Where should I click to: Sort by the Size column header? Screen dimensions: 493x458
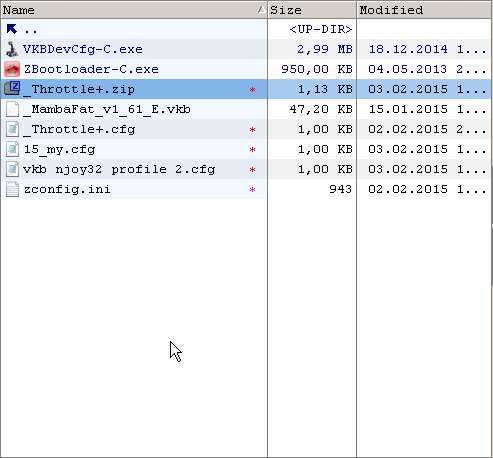(312, 10)
